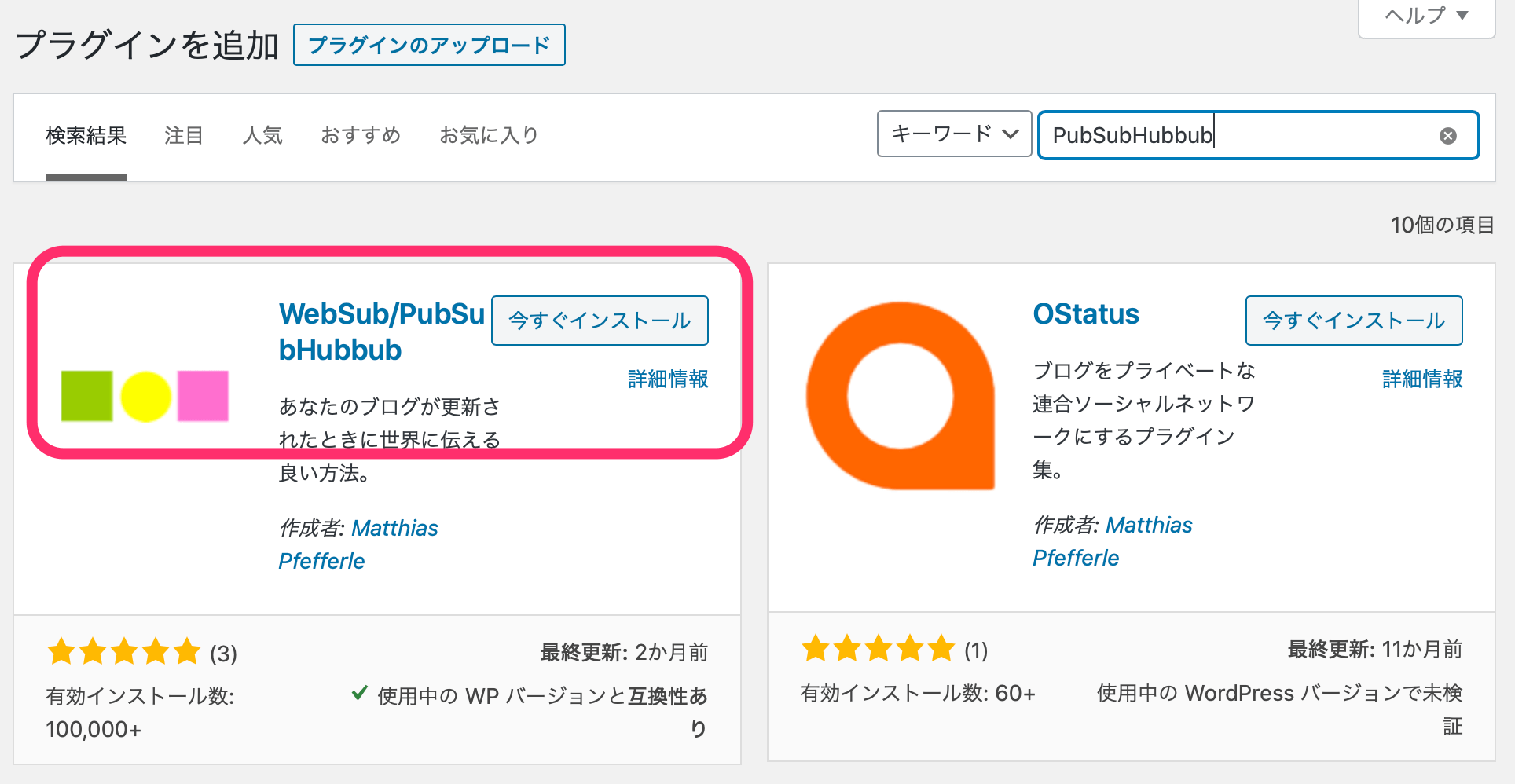Install the WebSub/PubSubHubbub plugin now

coord(600,320)
